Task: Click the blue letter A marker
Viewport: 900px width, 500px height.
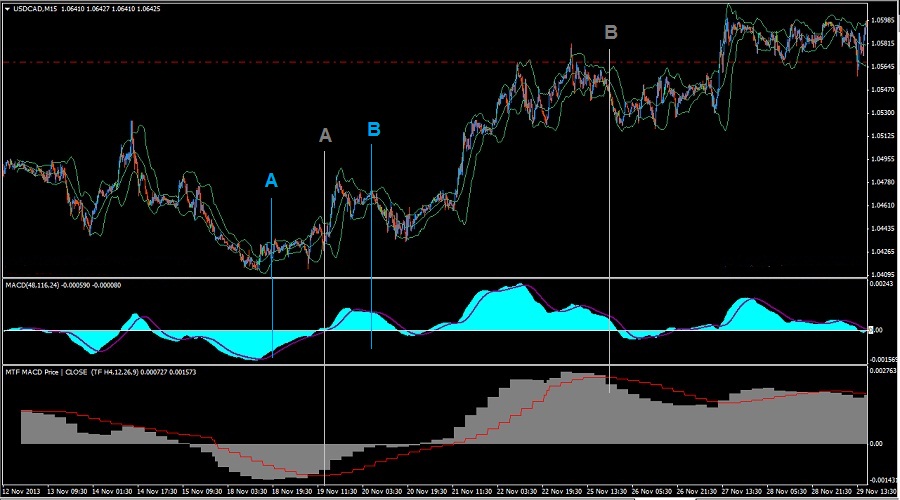Action: 271,180
